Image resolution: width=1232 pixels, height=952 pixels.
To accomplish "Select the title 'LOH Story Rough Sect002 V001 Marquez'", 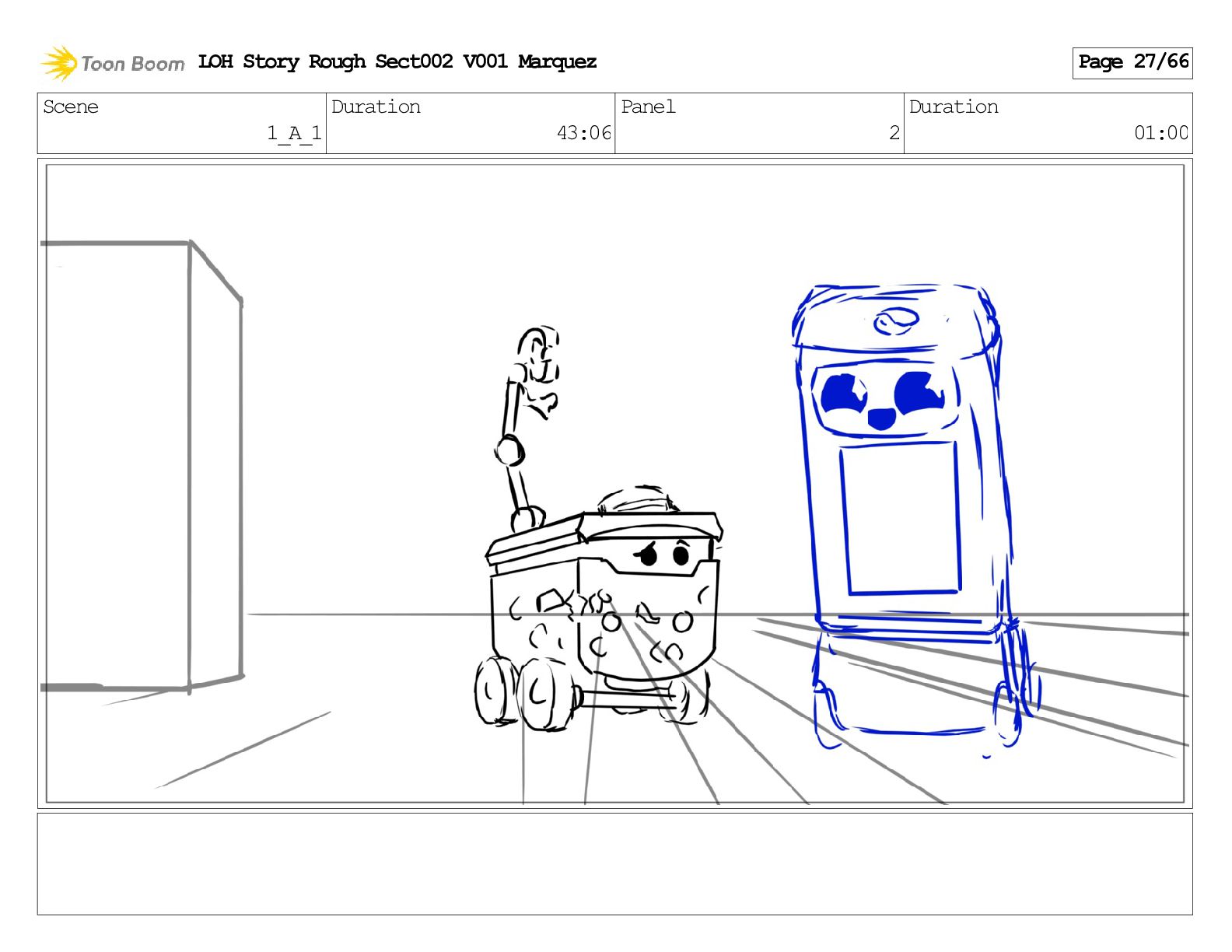I will [397, 61].
